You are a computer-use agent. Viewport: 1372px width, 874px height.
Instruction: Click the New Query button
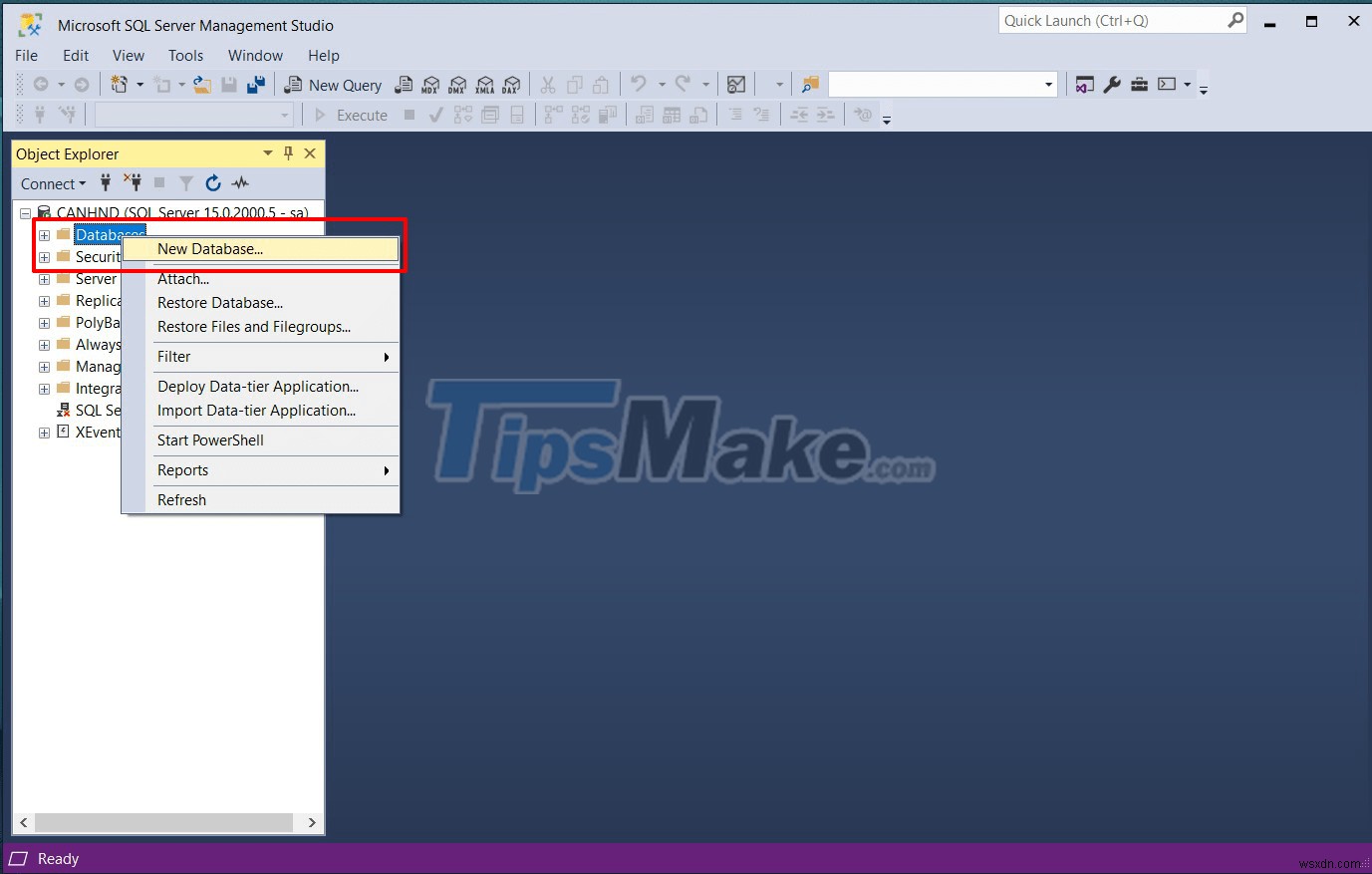click(x=333, y=85)
